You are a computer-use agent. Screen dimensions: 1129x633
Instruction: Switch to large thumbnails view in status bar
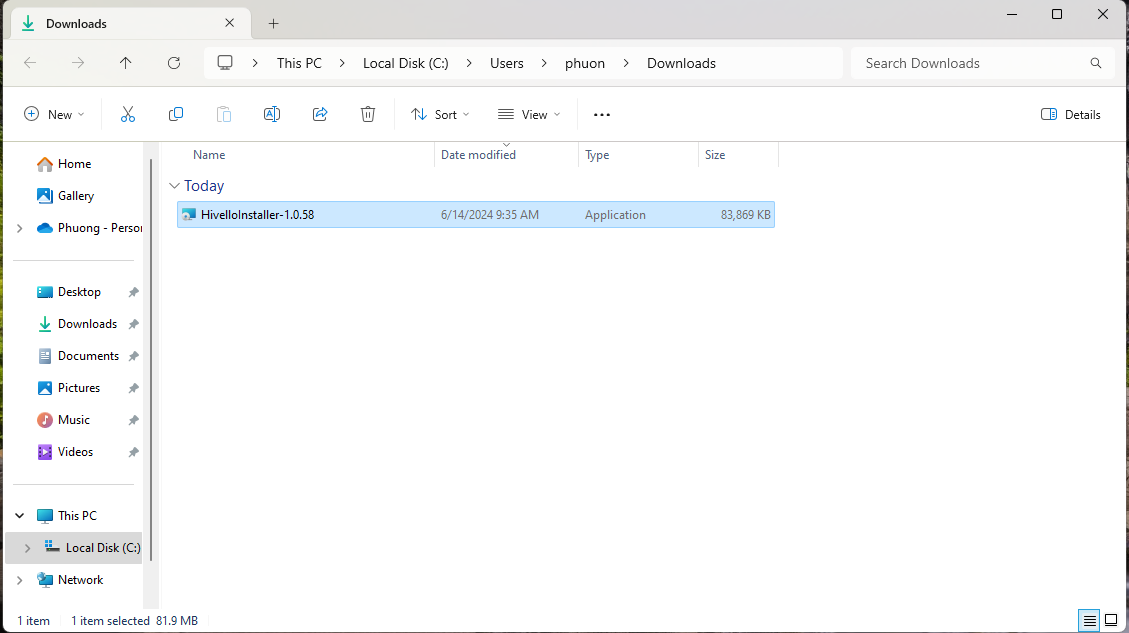point(1110,621)
